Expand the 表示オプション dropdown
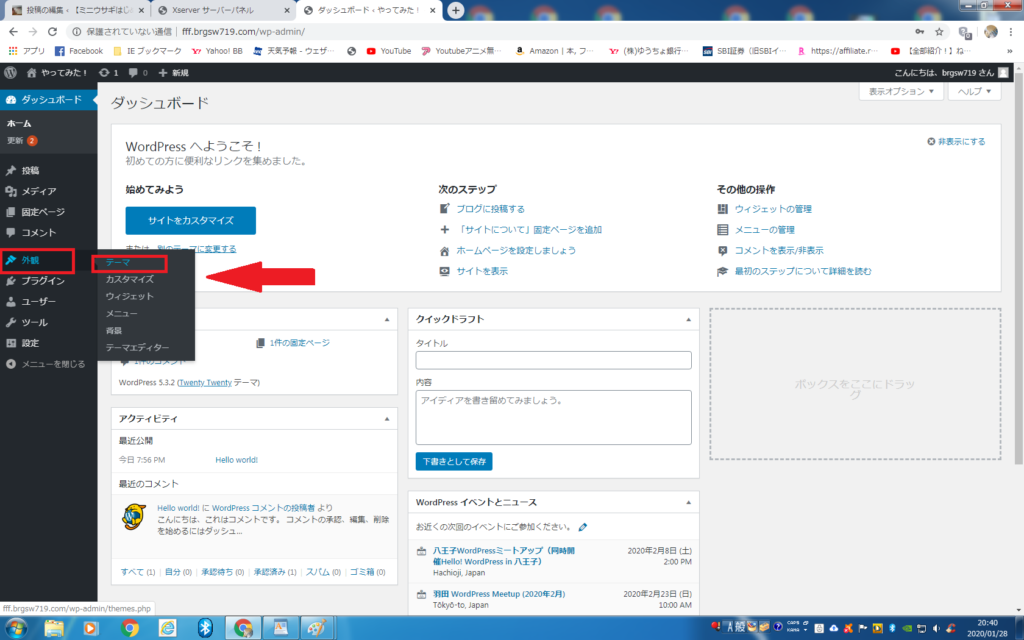 [x=901, y=91]
